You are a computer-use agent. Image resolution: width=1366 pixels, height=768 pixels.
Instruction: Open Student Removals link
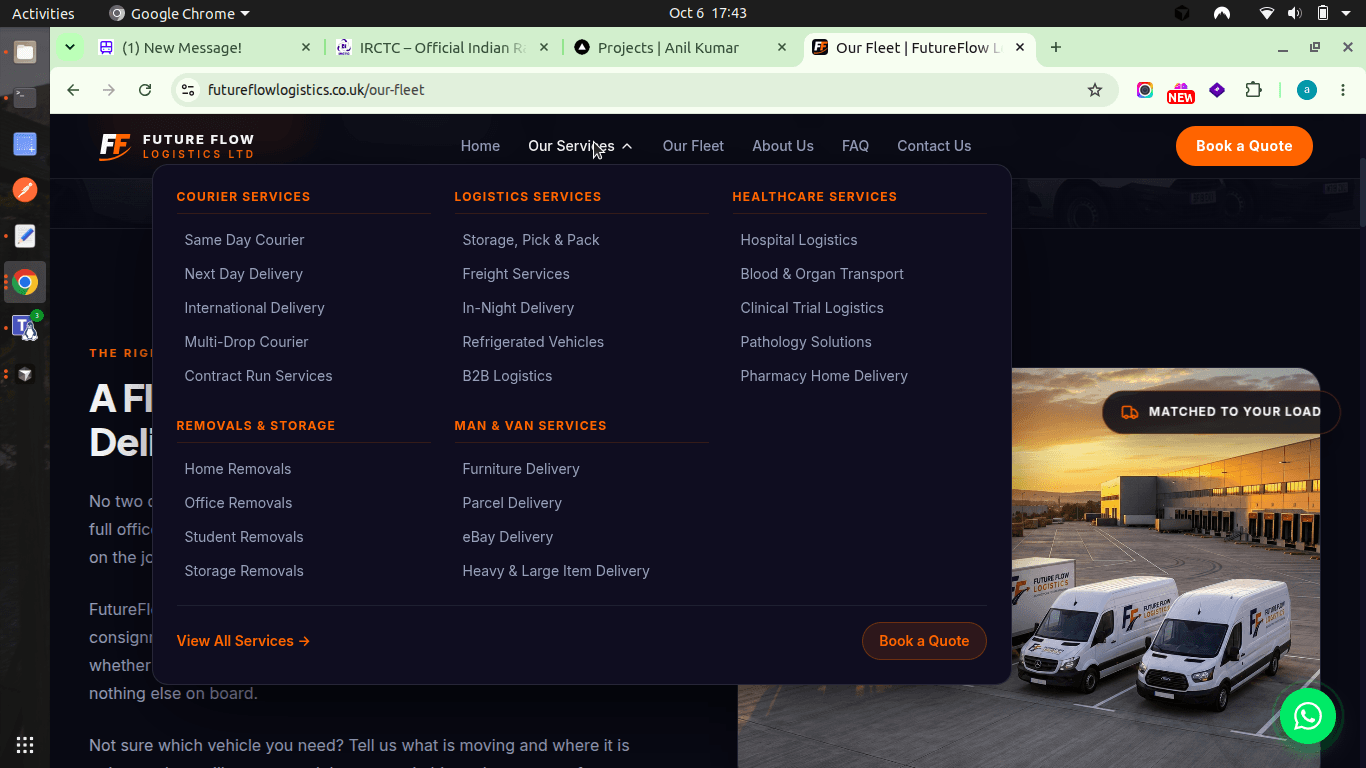244,537
